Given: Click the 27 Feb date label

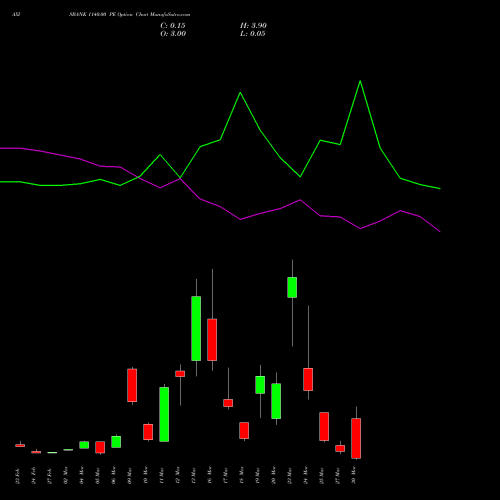Looking at the screenshot, I should (x=50, y=476).
